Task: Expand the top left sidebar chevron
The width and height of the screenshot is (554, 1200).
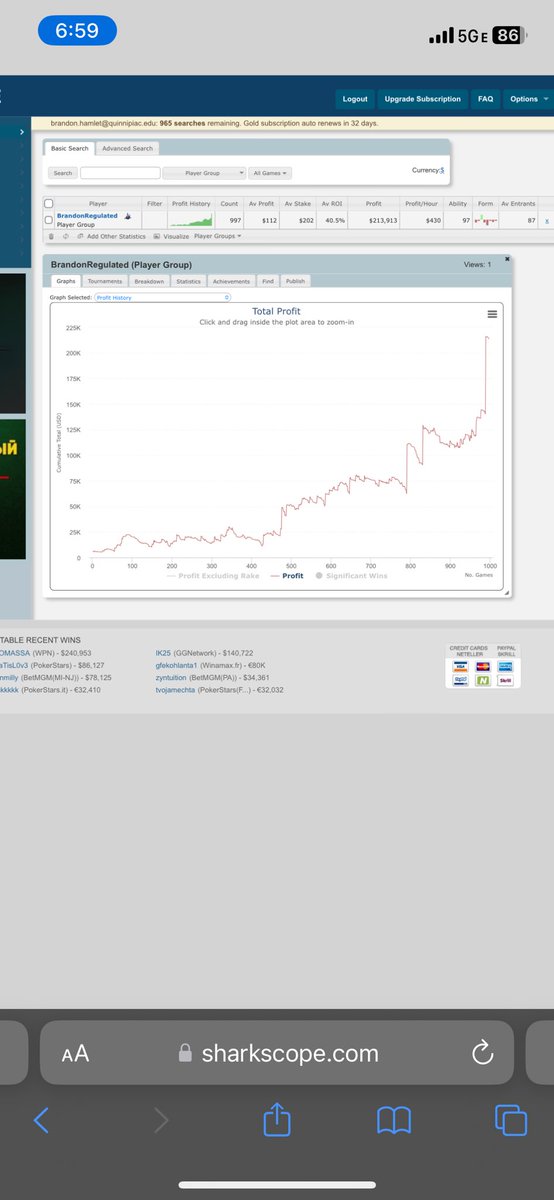Action: [22, 131]
